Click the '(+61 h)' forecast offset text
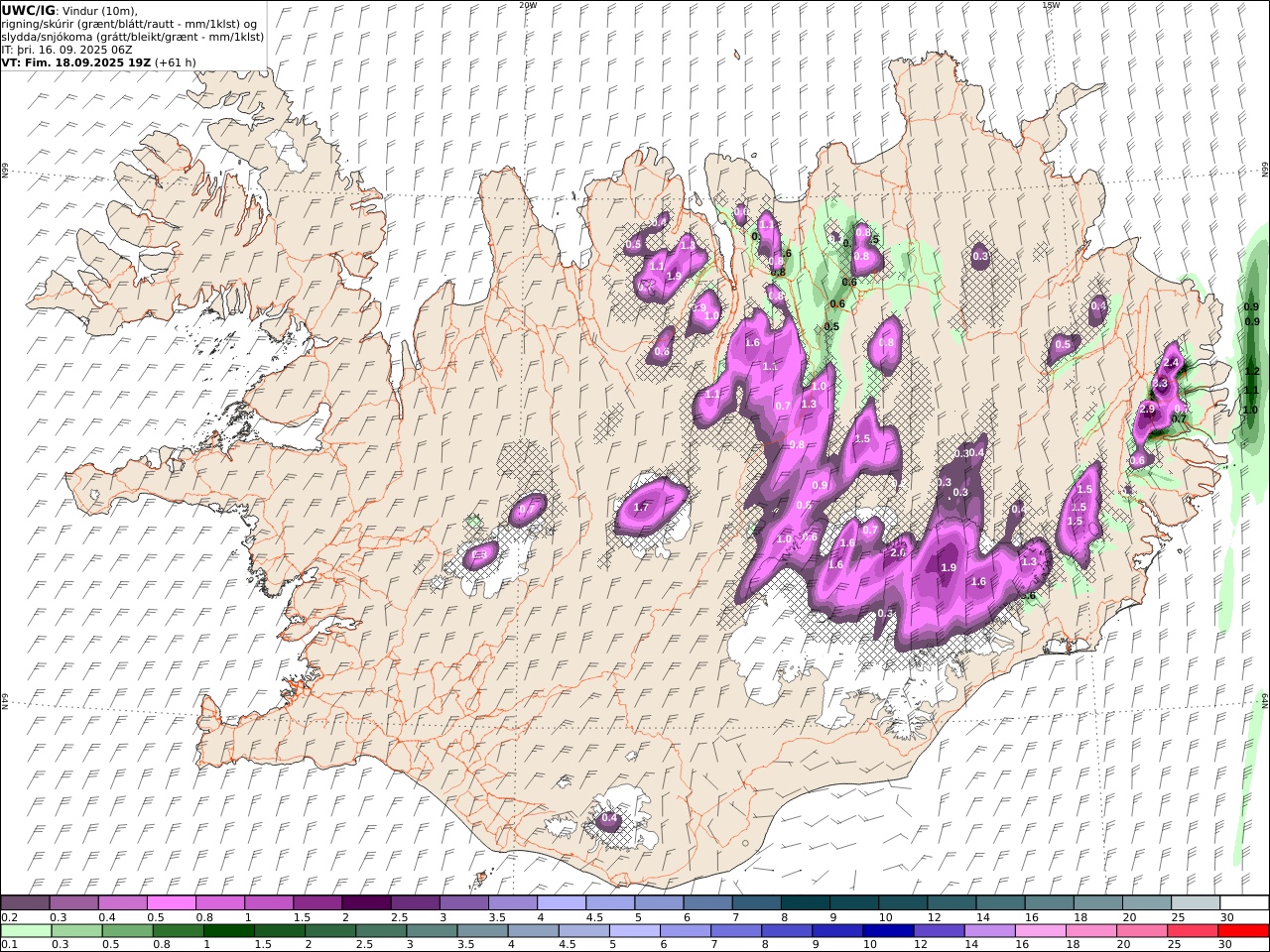Image resolution: width=1270 pixels, height=952 pixels. (176, 62)
